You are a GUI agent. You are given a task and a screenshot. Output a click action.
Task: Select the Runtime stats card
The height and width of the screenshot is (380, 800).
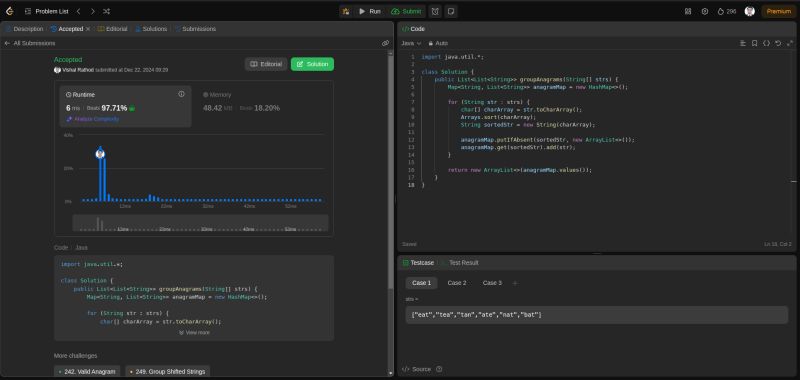pyautogui.click(x=126, y=106)
